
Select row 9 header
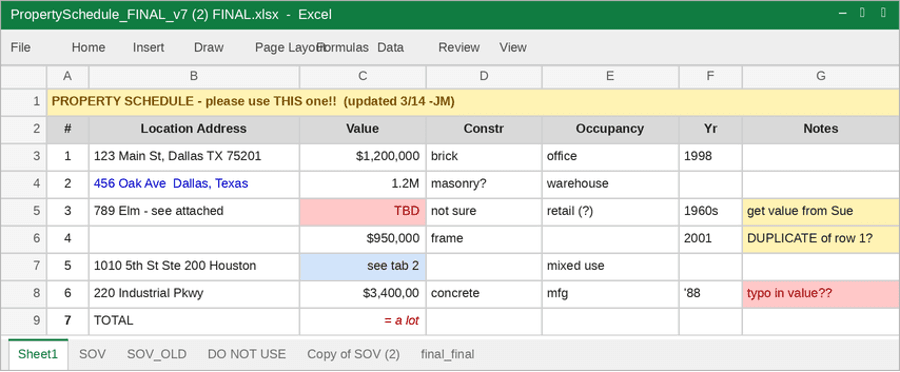pyautogui.click(x=23, y=321)
